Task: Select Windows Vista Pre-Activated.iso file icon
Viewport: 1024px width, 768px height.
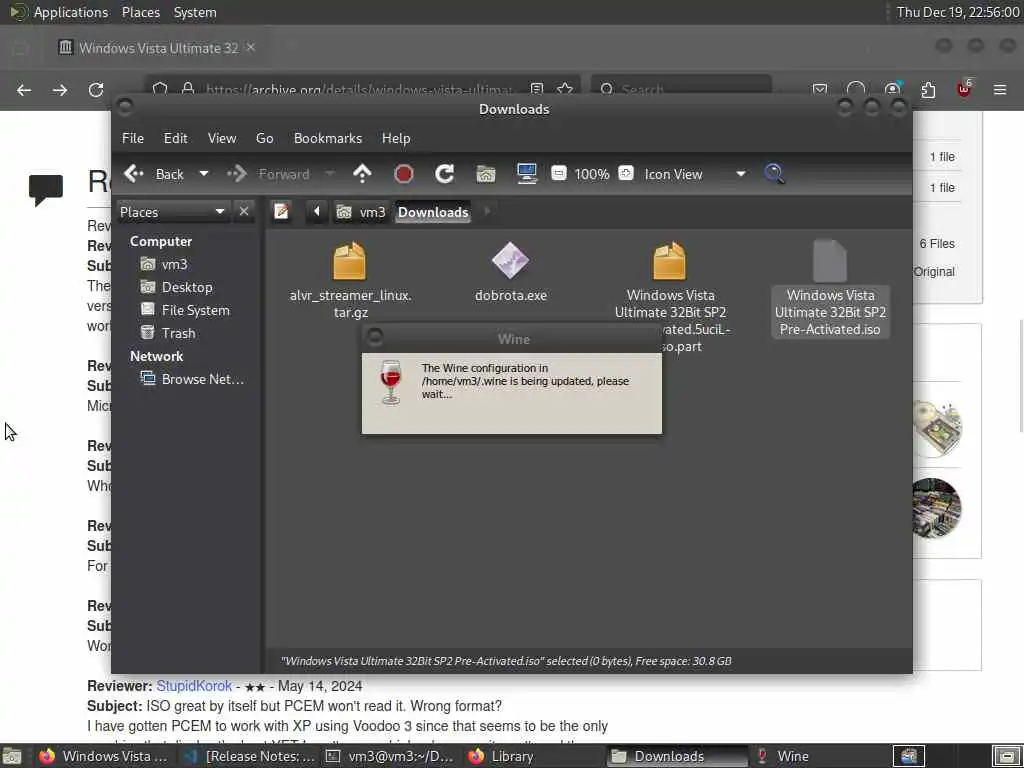Action: pos(830,261)
